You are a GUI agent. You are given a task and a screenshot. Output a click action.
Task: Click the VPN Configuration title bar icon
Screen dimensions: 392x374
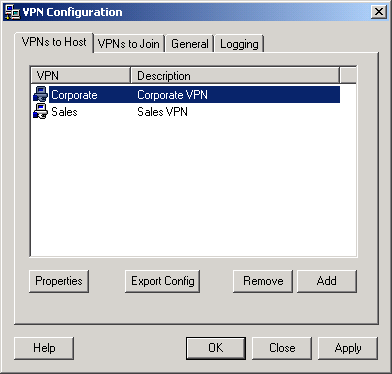click(x=12, y=12)
